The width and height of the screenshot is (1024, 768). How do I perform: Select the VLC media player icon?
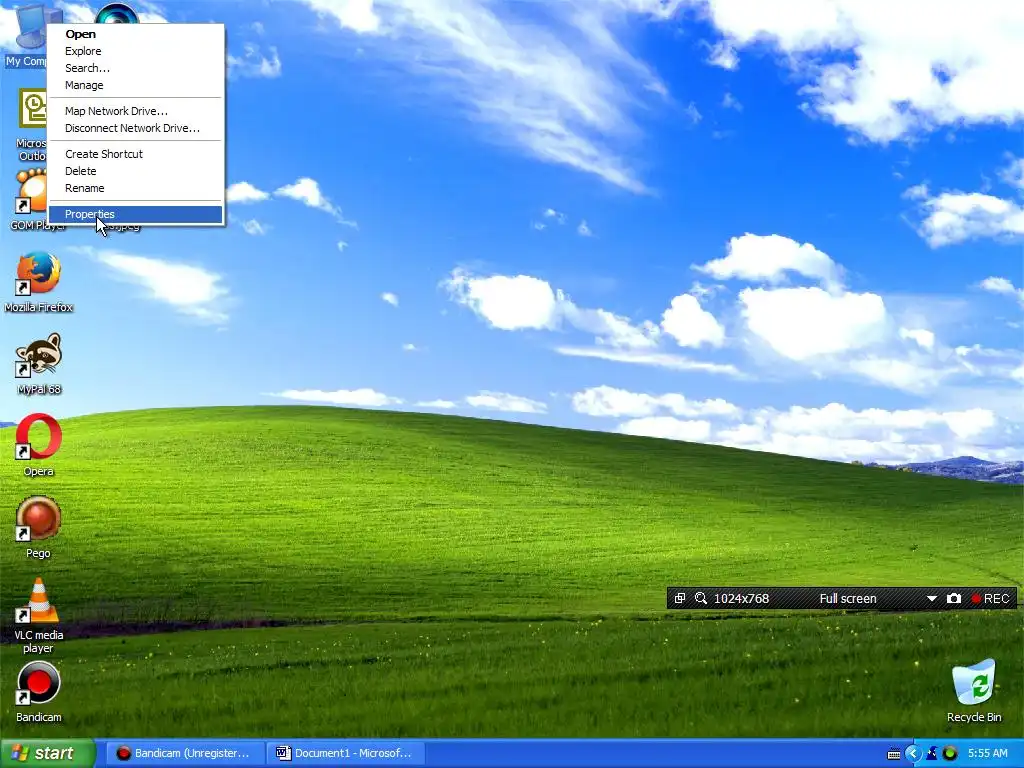(x=39, y=615)
